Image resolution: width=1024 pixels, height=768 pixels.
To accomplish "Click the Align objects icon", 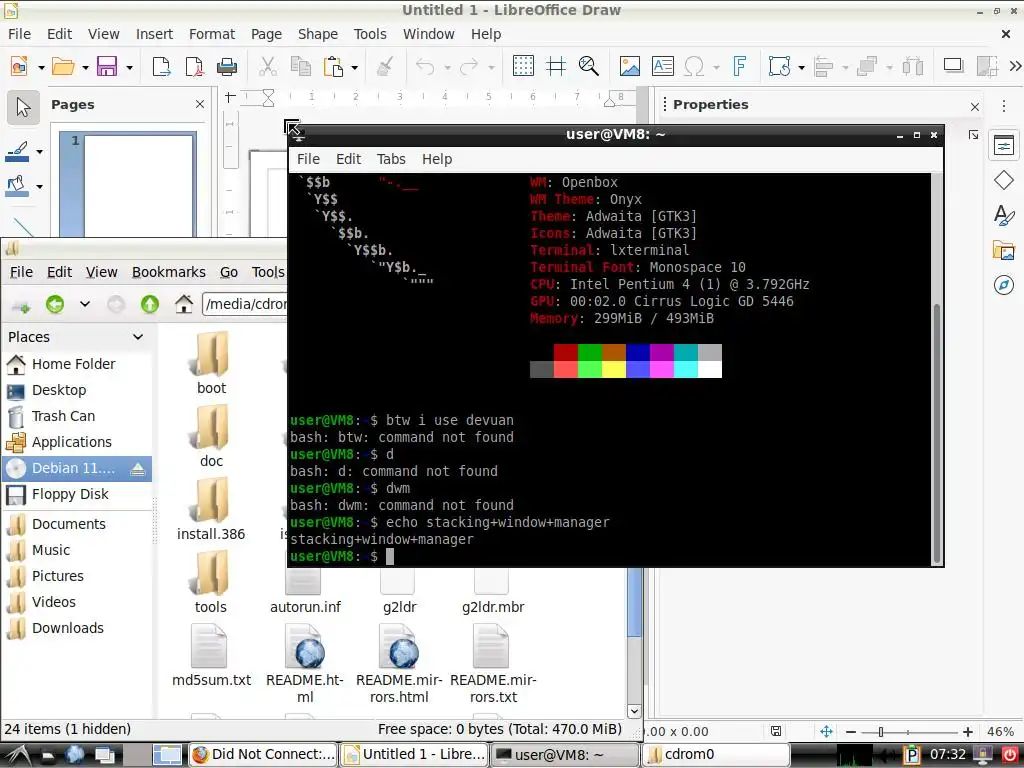I will coord(824,66).
